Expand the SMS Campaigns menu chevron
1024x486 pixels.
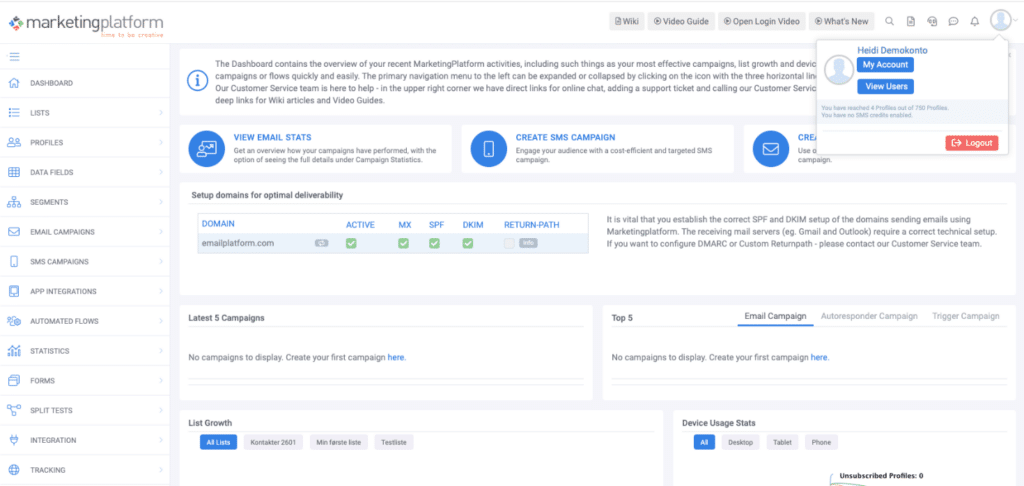161,261
